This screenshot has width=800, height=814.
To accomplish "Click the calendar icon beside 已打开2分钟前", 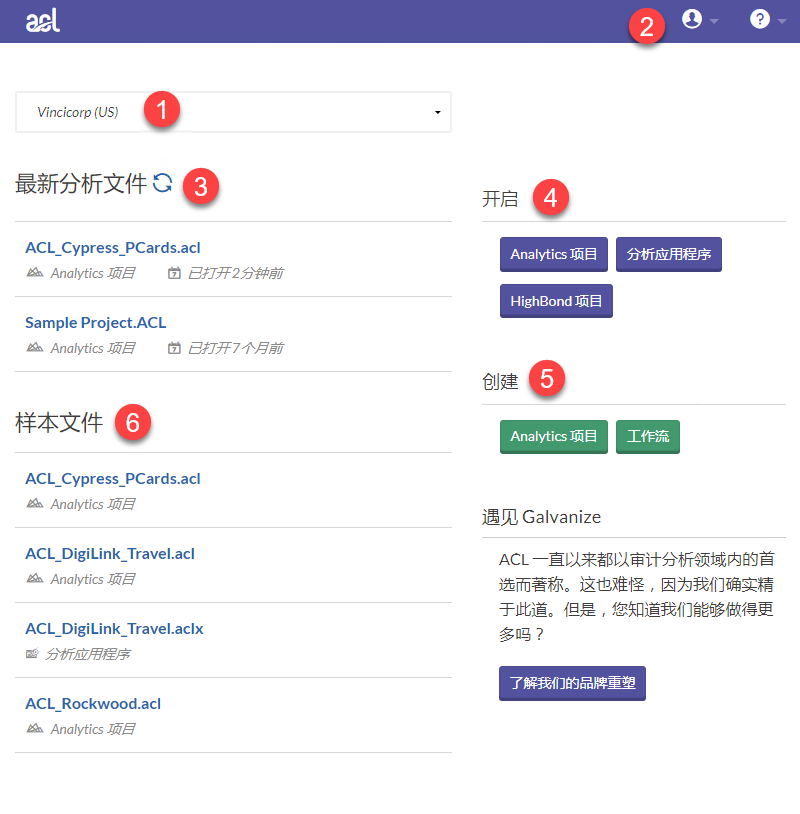I will click(174, 273).
